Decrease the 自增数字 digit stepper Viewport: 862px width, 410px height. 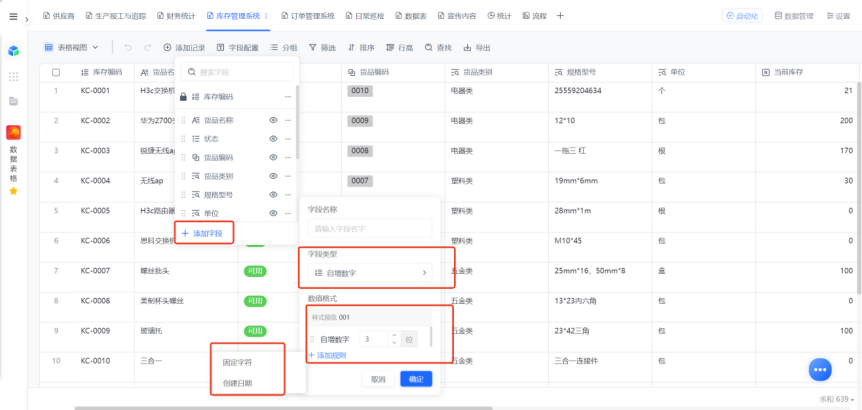click(394, 343)
